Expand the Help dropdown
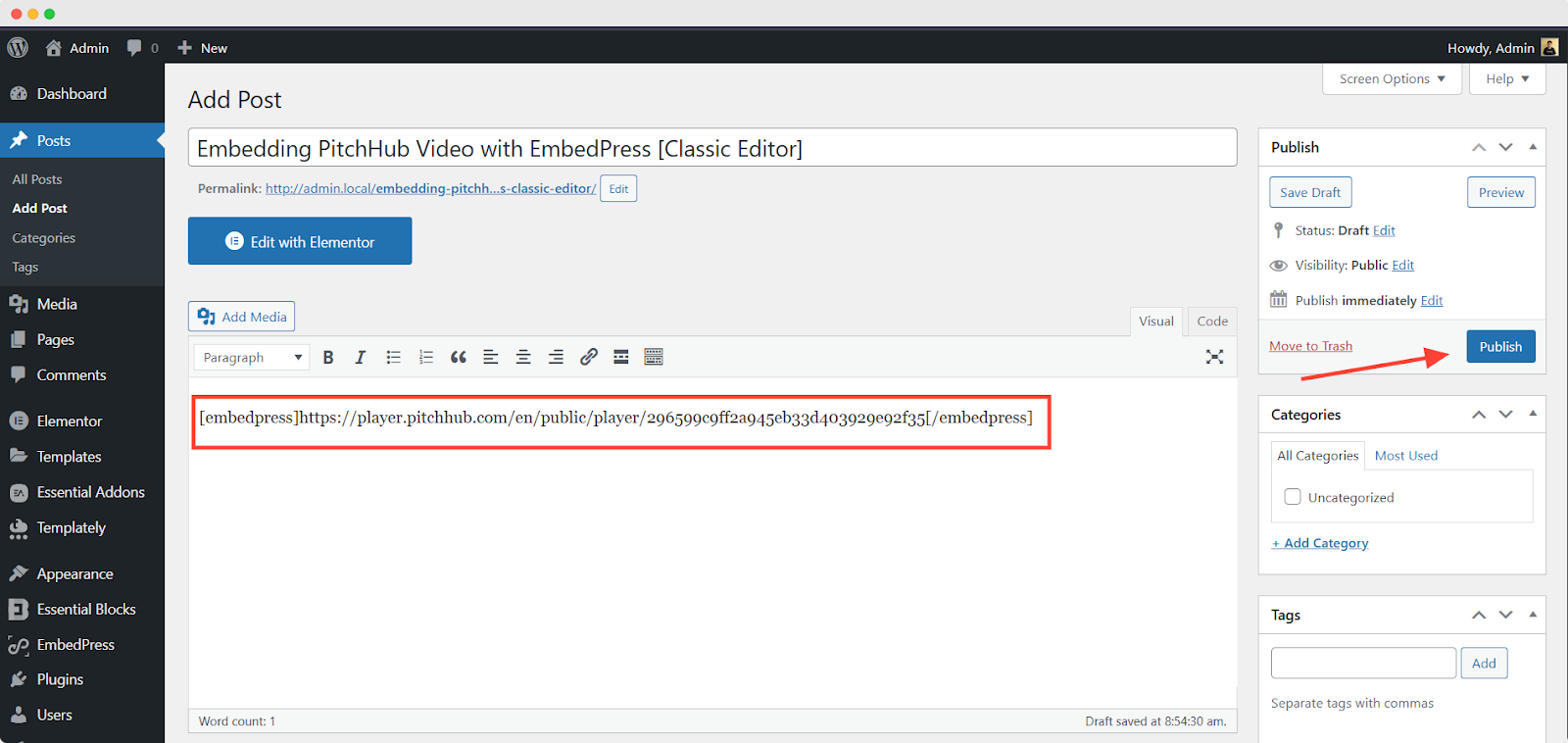 (x=1507, y=78)
